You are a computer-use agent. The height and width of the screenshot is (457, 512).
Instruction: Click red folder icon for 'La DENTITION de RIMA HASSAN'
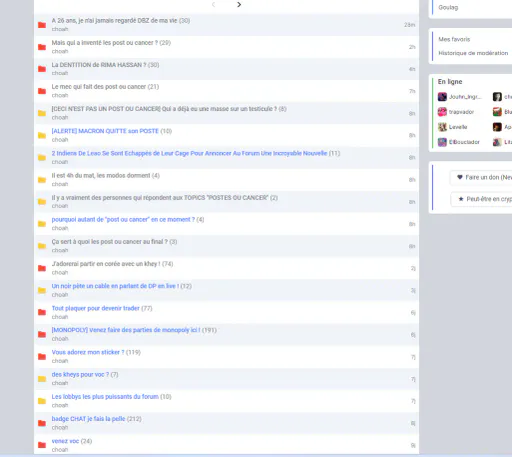pyautogui.click(x=42, y=69)
